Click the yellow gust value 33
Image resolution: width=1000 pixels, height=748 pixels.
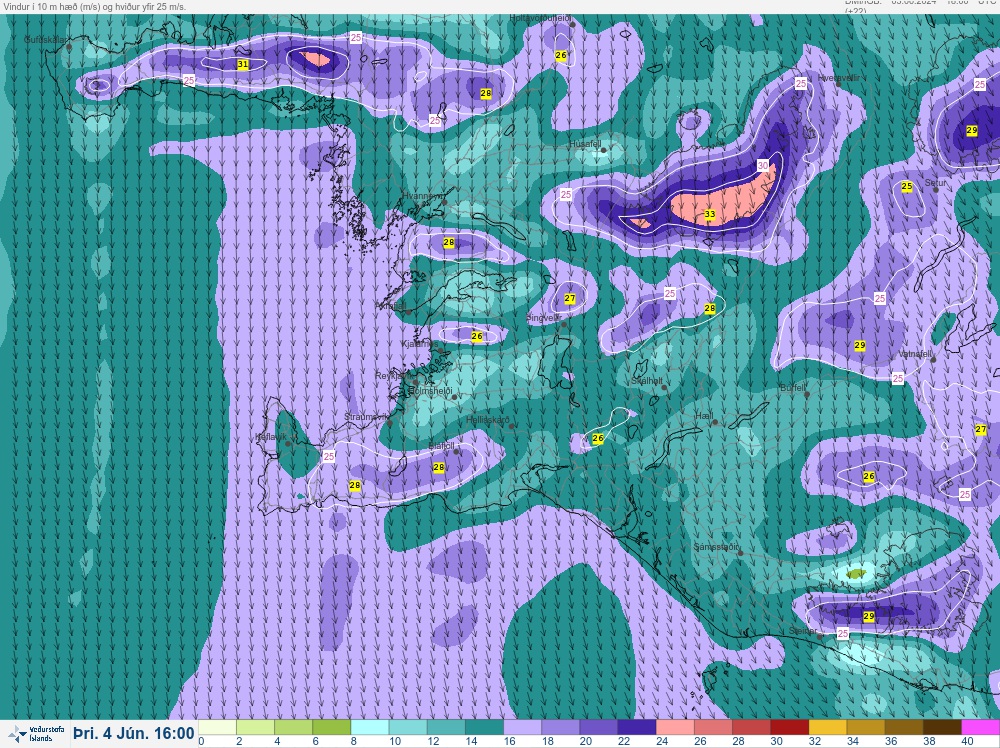[710, 214]
